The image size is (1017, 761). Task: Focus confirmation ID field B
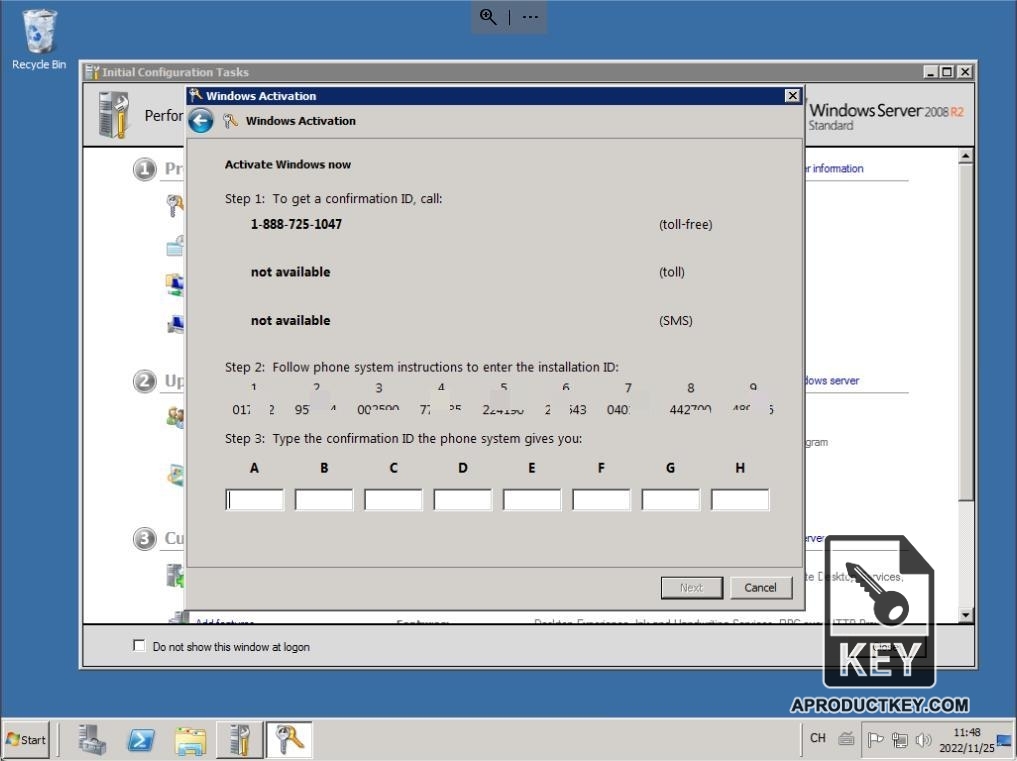324,500
